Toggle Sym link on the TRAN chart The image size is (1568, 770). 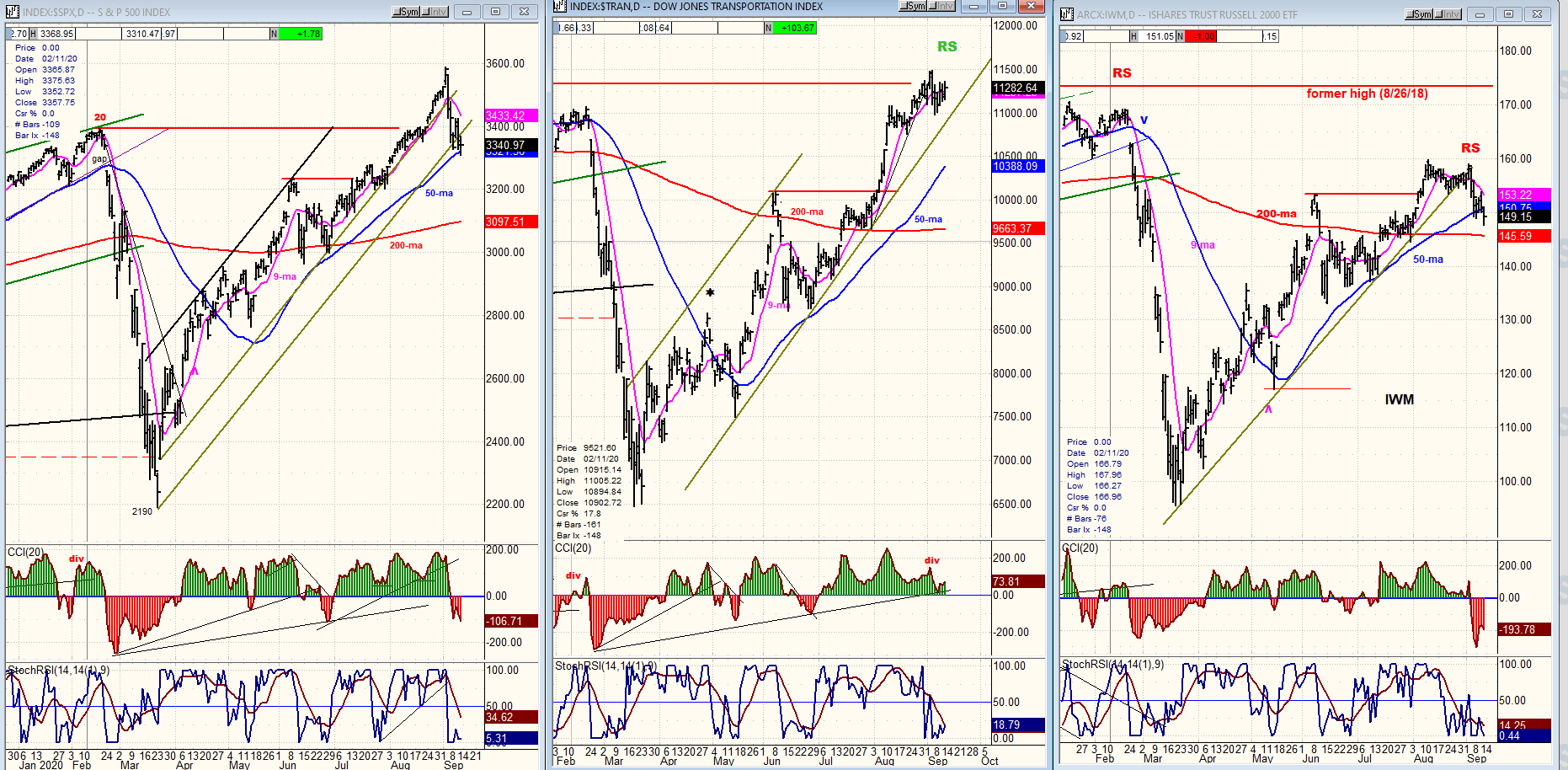tap(912, 6)
